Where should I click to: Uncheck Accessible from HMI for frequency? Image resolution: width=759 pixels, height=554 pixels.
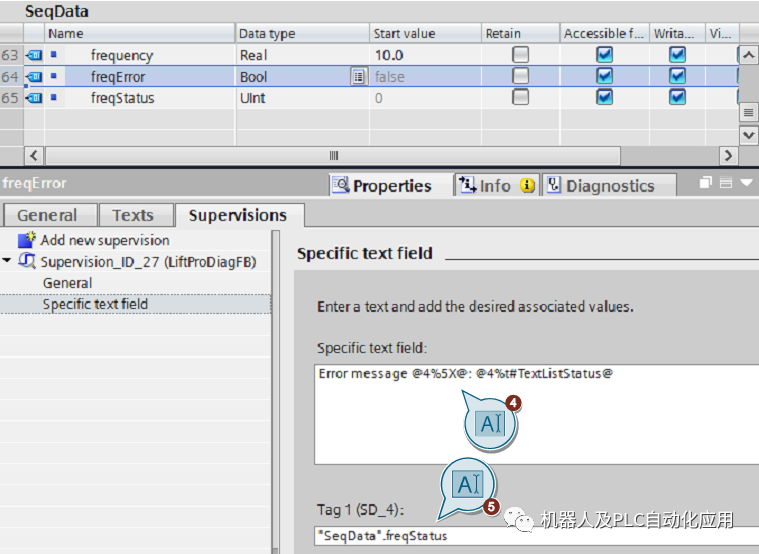coord(605,55)
